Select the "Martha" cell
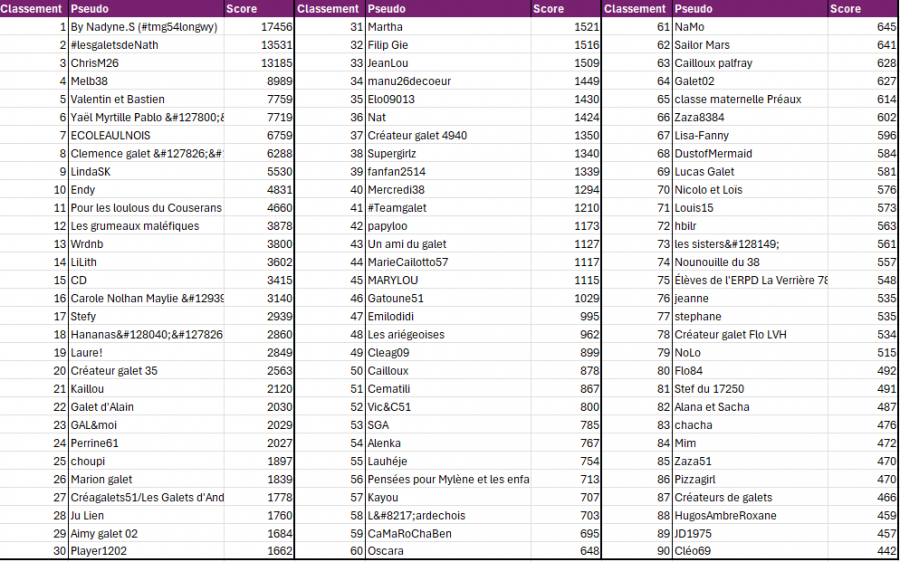 pos(385,27)
